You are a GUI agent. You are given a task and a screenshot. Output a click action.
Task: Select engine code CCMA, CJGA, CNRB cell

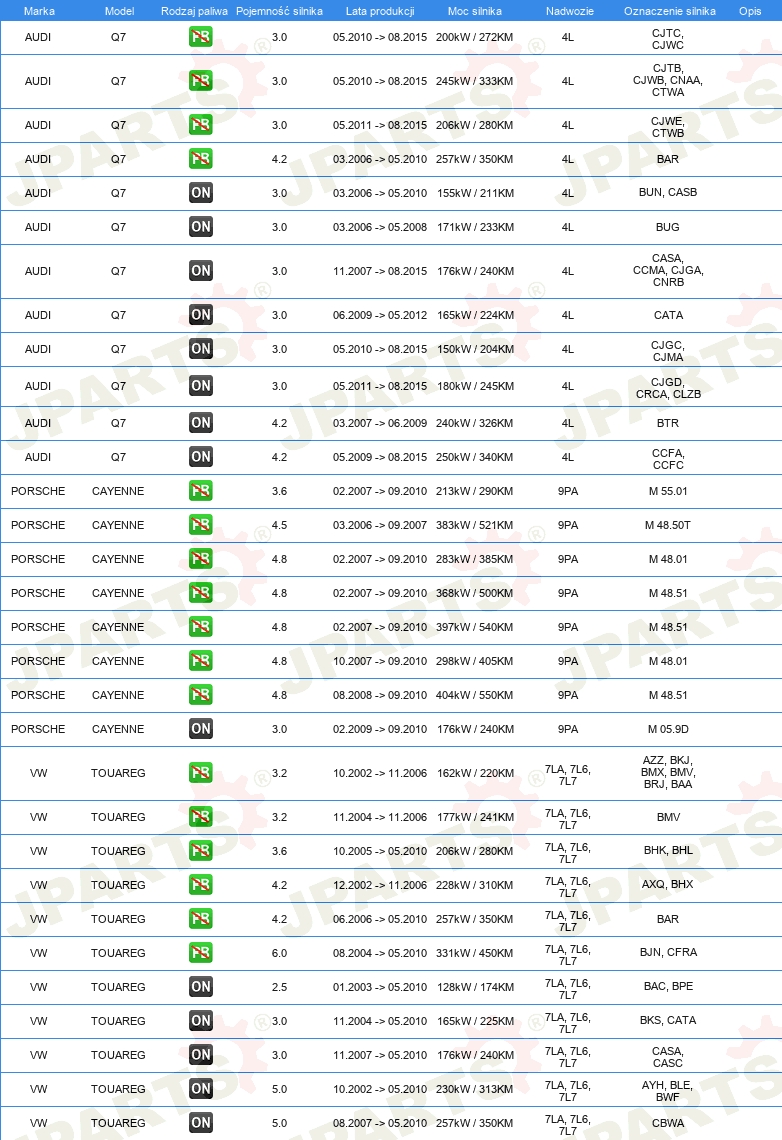(x=668, y=270)
